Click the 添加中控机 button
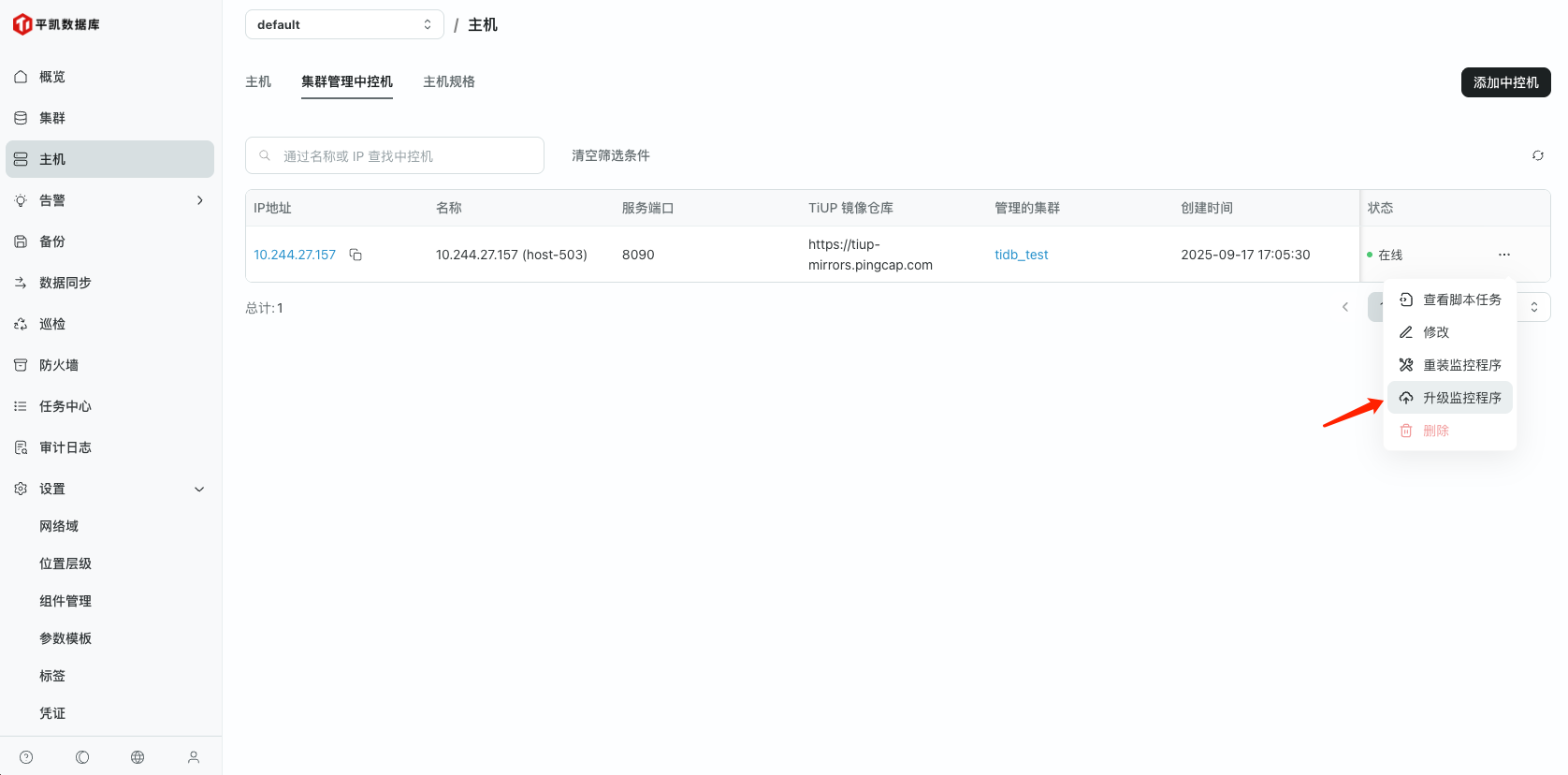Screen dimensions: 1568x775 pyautogui.click(x=1504, y=82)
